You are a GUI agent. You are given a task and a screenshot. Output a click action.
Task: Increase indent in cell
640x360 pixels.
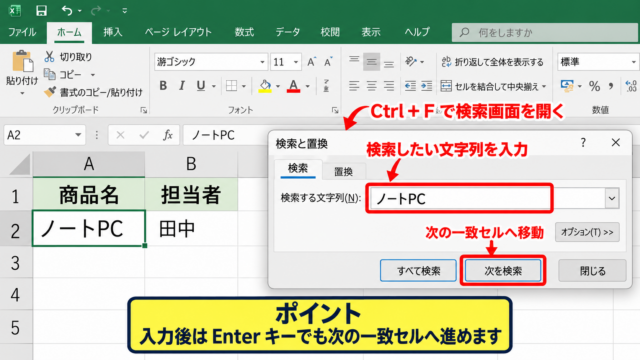point(427,86)
